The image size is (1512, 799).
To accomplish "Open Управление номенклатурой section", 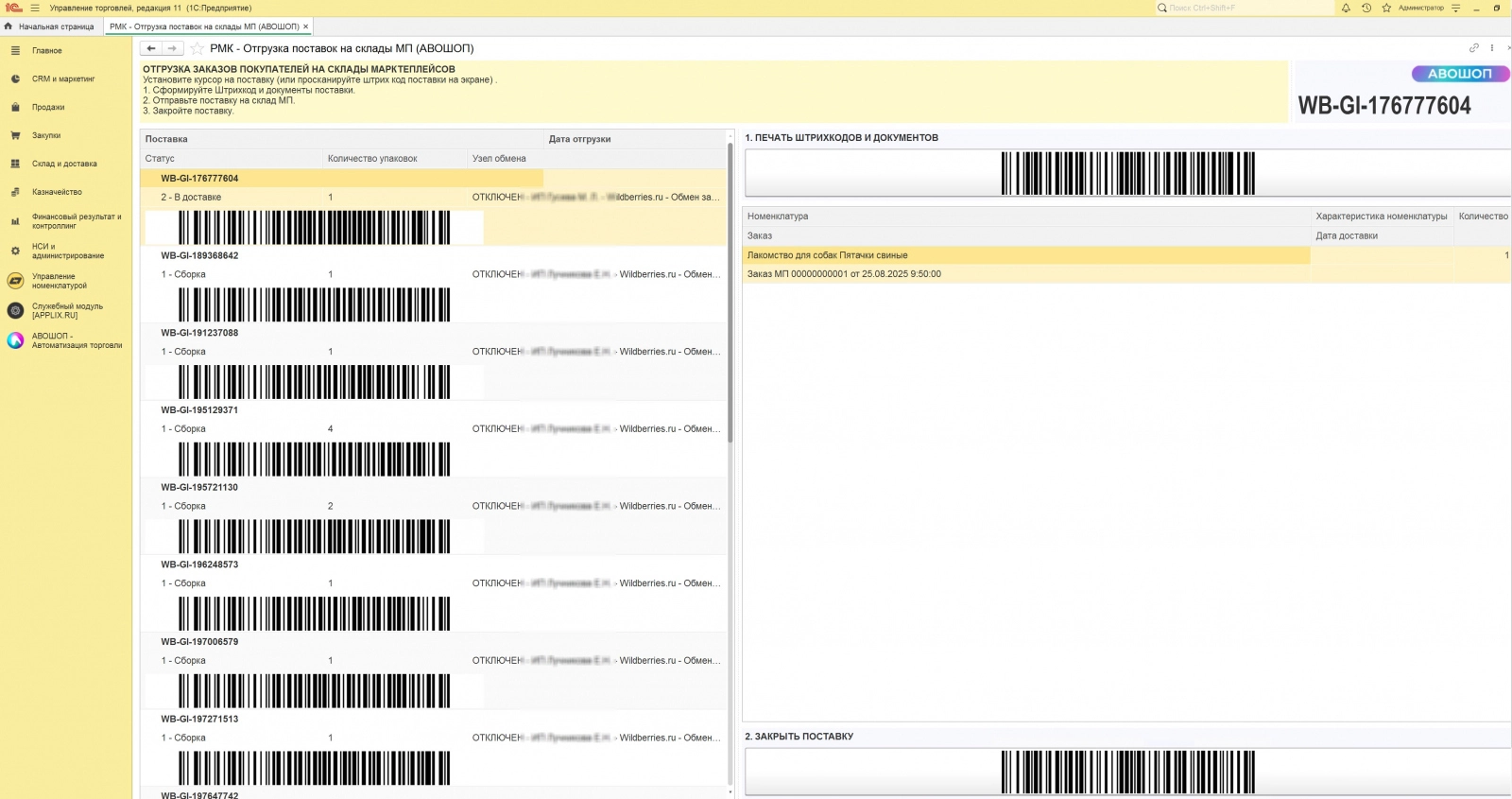I will pos(60,281).
